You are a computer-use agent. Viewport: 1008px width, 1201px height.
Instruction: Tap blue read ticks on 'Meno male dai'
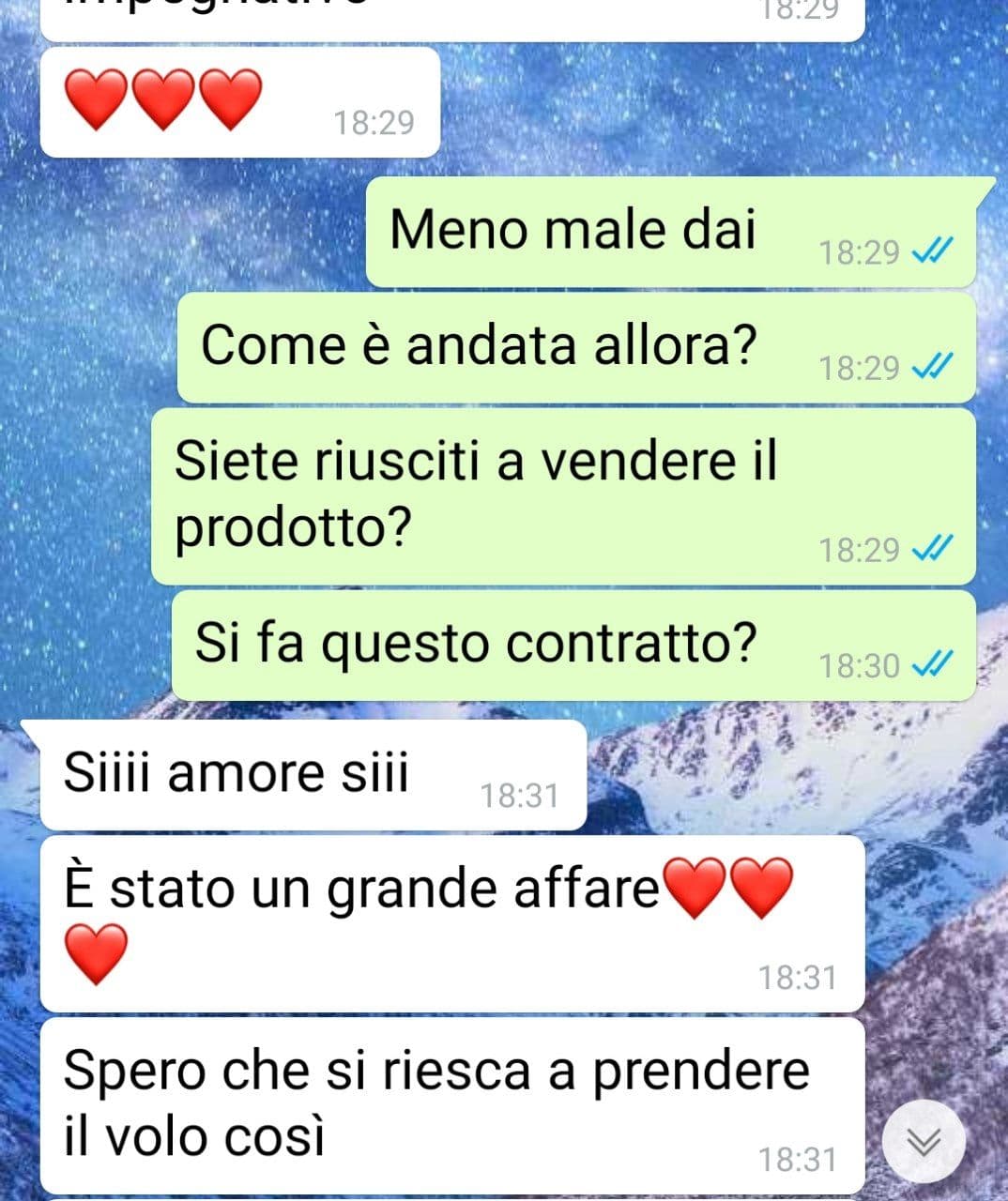(933, 251)
